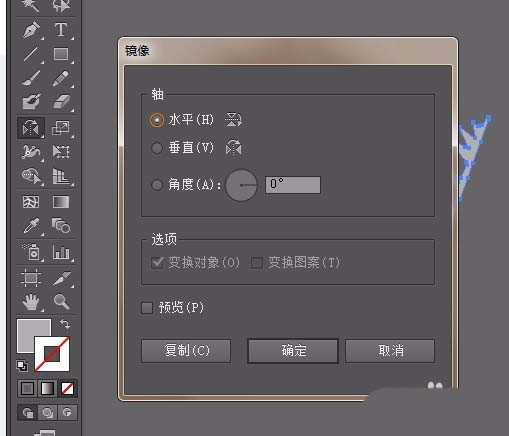Select the Perspective Grid tool
This screenshot has width=509, height=436.
[x=61, y=176]
